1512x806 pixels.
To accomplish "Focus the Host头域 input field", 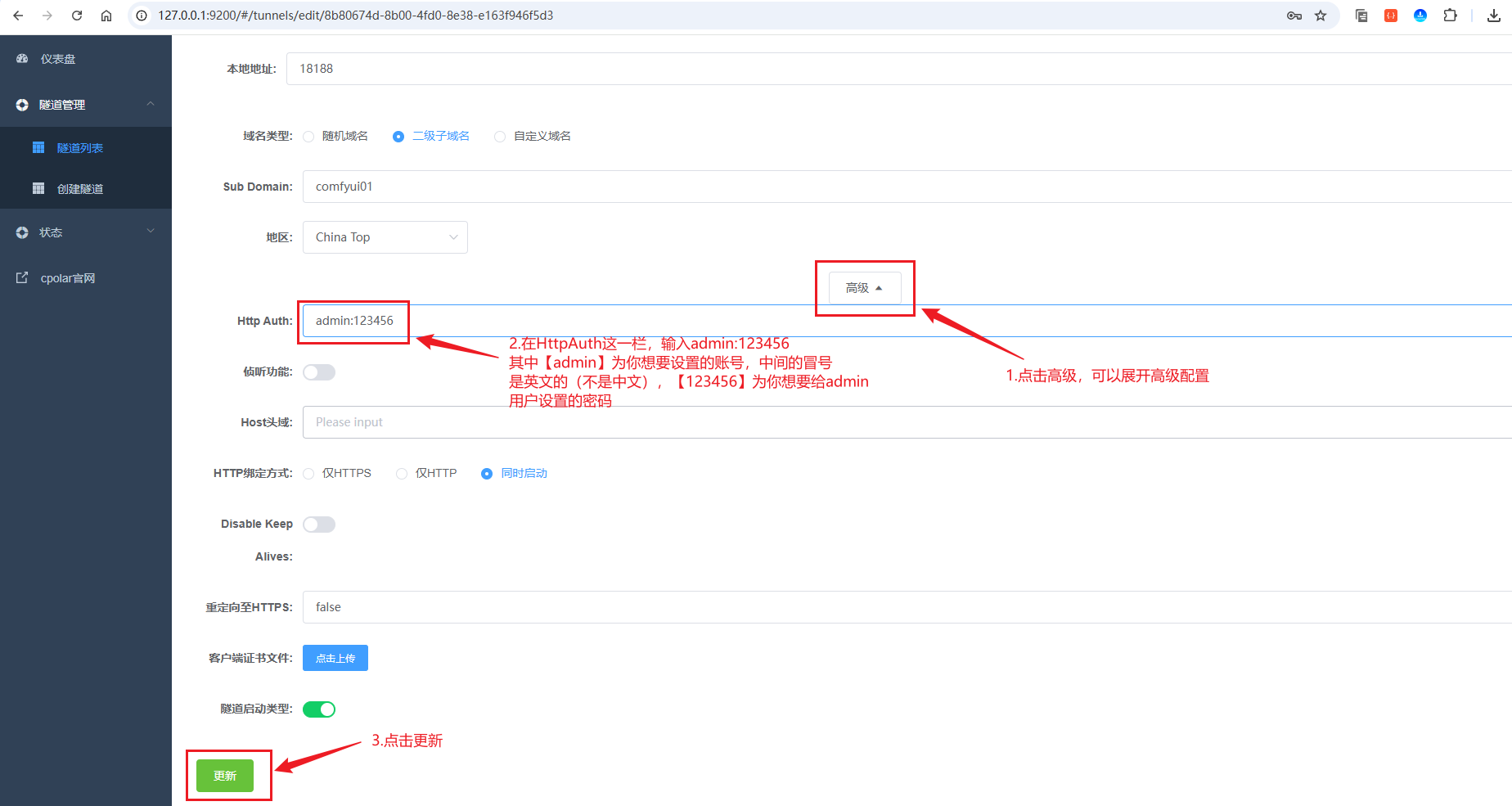I will tap(907, 422).
